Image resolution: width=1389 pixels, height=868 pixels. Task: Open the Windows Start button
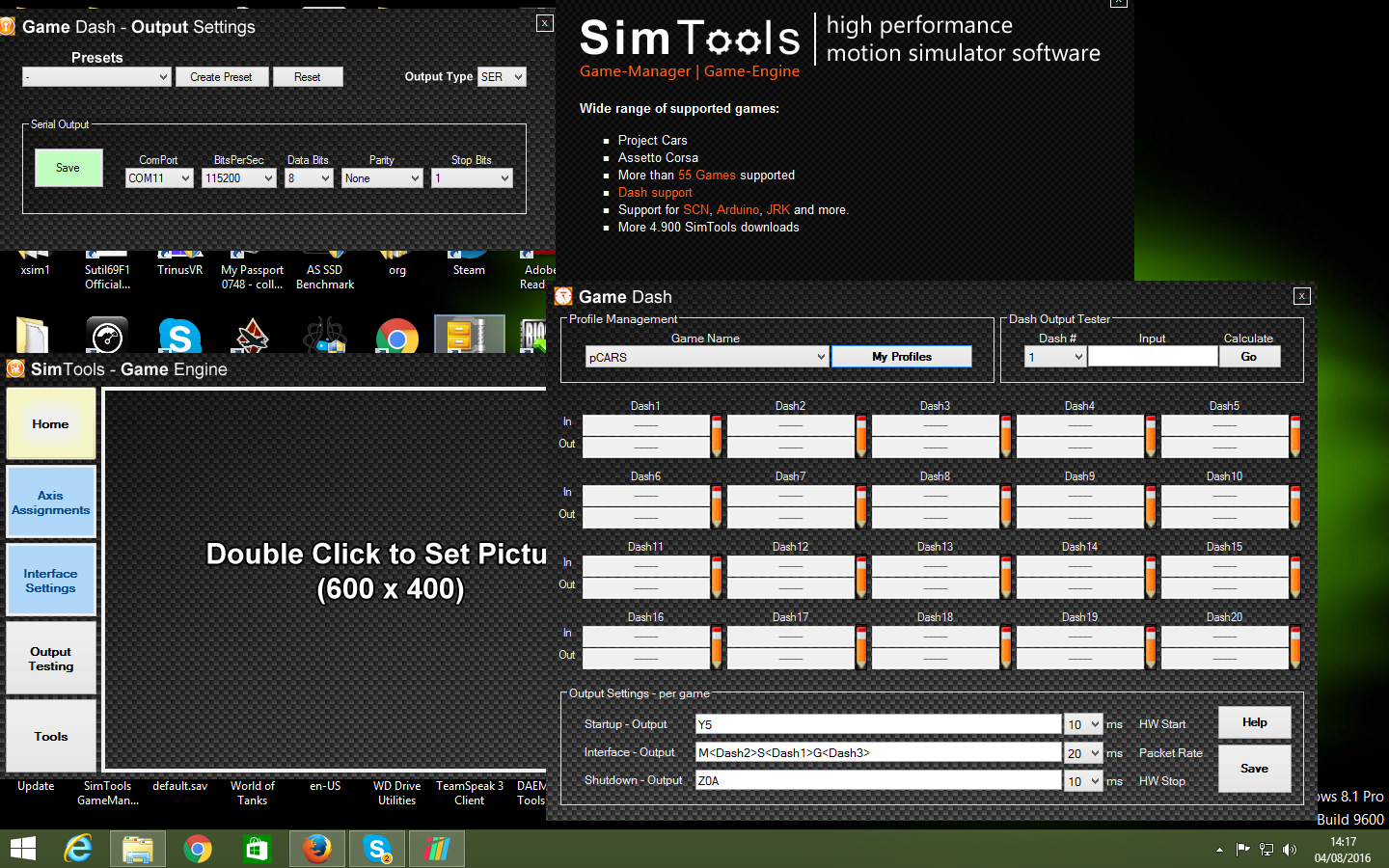22,849
